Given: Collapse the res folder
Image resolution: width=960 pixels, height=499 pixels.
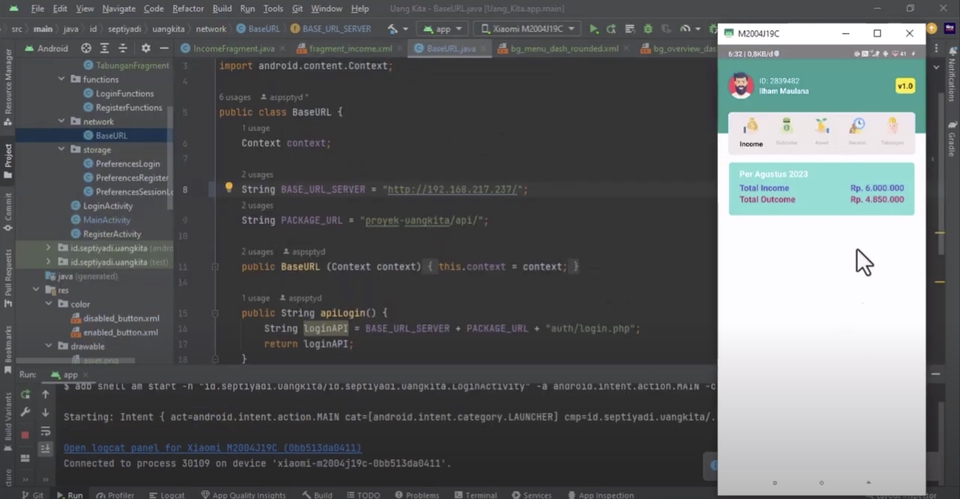Looking at the screenshot, I should point(36,290).
